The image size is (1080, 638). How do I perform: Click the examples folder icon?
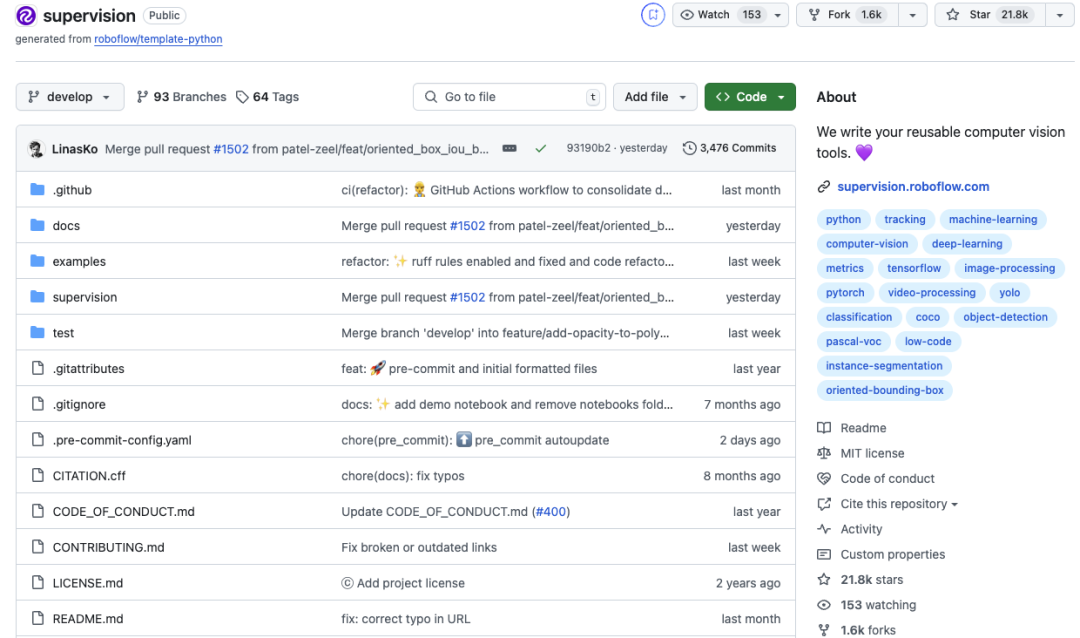click(38, 261)
